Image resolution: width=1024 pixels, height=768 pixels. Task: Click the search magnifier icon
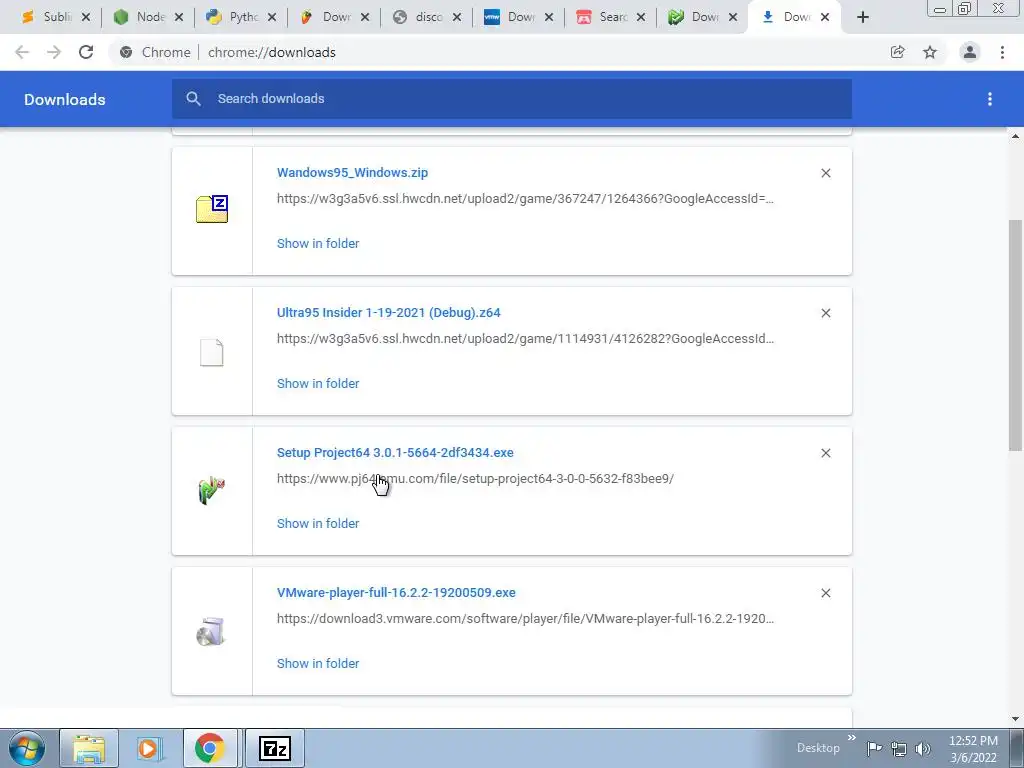[193, 99]
